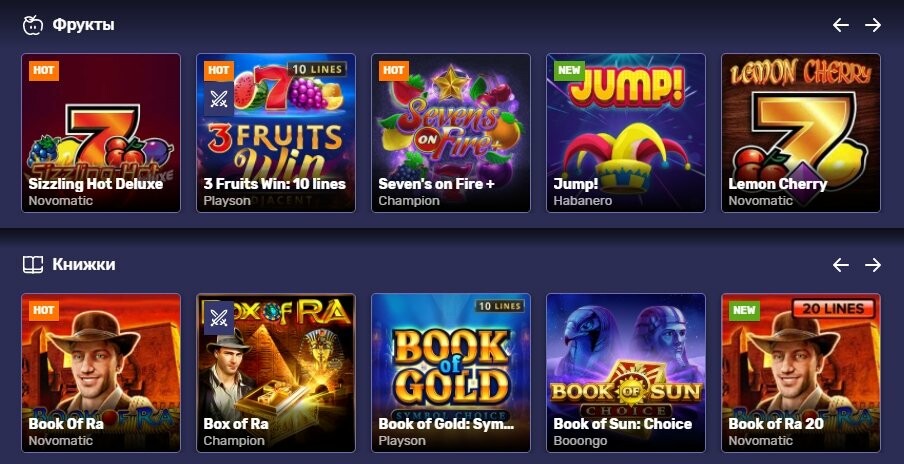The width and height of the screenshot is (904, 464).
Task: Open the Sizzling Hot Deluxe game
Action: pyautogui.click(x=101, y=133)
